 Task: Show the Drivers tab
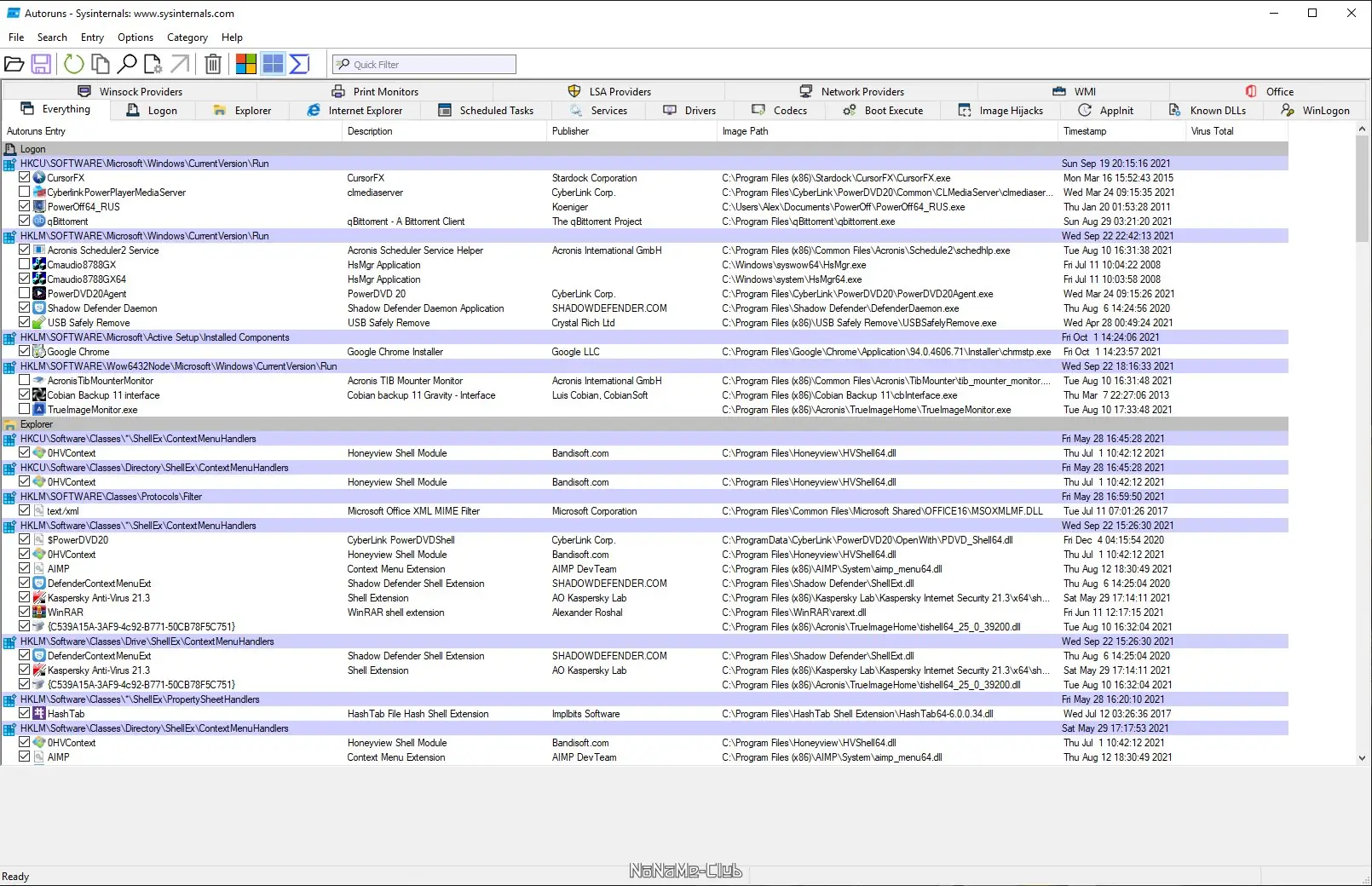click(x=689, y=111)
